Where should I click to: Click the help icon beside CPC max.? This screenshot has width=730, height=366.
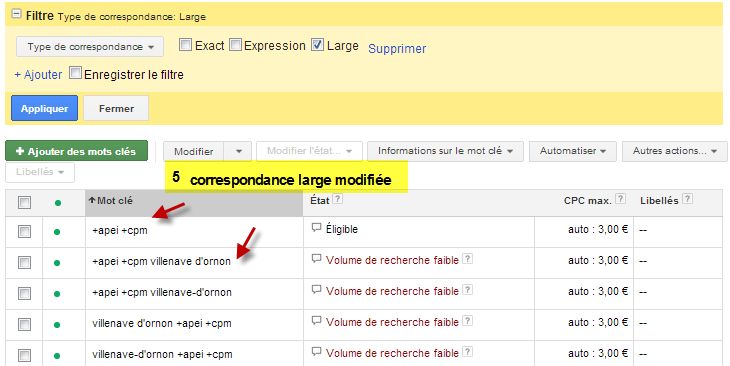click(x=620, y=199)
